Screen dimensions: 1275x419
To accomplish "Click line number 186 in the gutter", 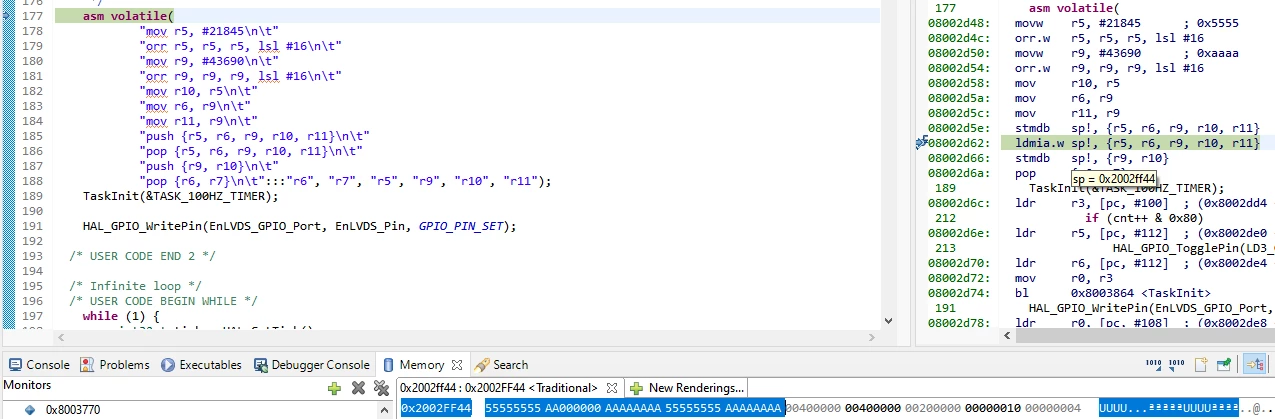I will pyautogui.click(x=31, y=152).
